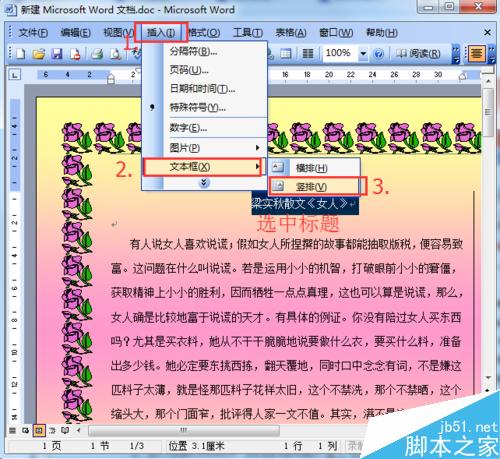Viewport: 500px width, 459px height.
Task: Open the 表格(A) menu
Action: 291,33
